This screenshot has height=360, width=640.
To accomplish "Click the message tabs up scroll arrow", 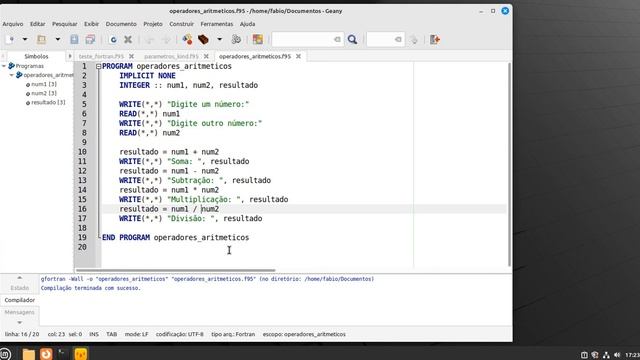I will click(20, 278).
